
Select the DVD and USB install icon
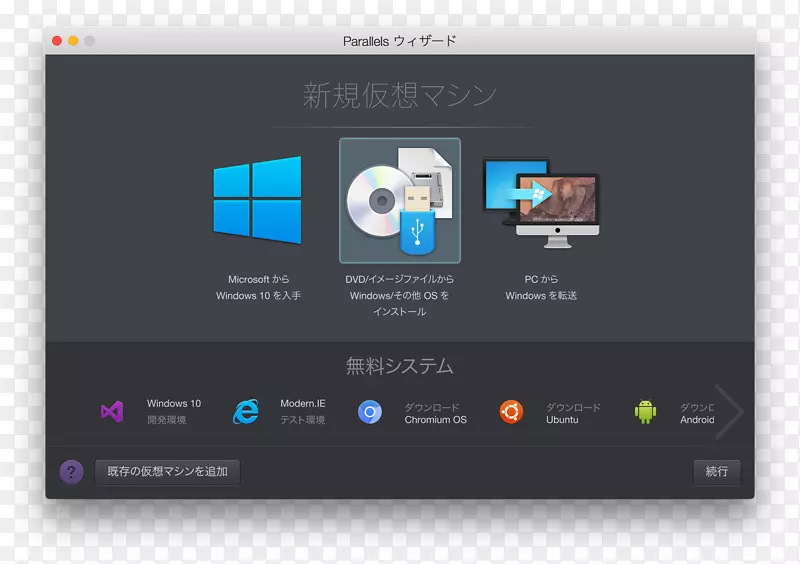point(400,201)
